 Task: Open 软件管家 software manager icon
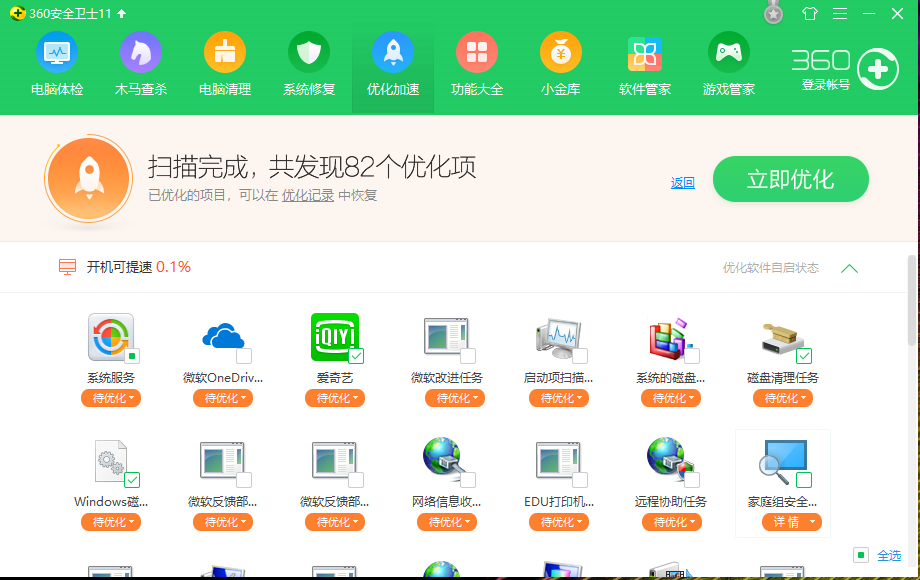tap(645, 52)
